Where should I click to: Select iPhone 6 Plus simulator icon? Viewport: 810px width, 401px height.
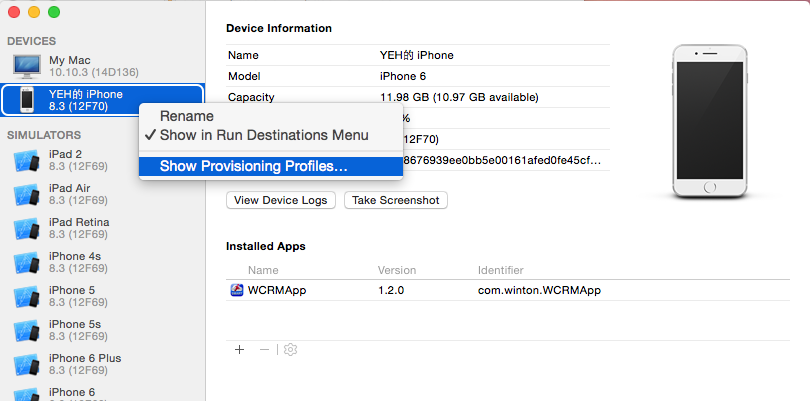click(27, 365)
